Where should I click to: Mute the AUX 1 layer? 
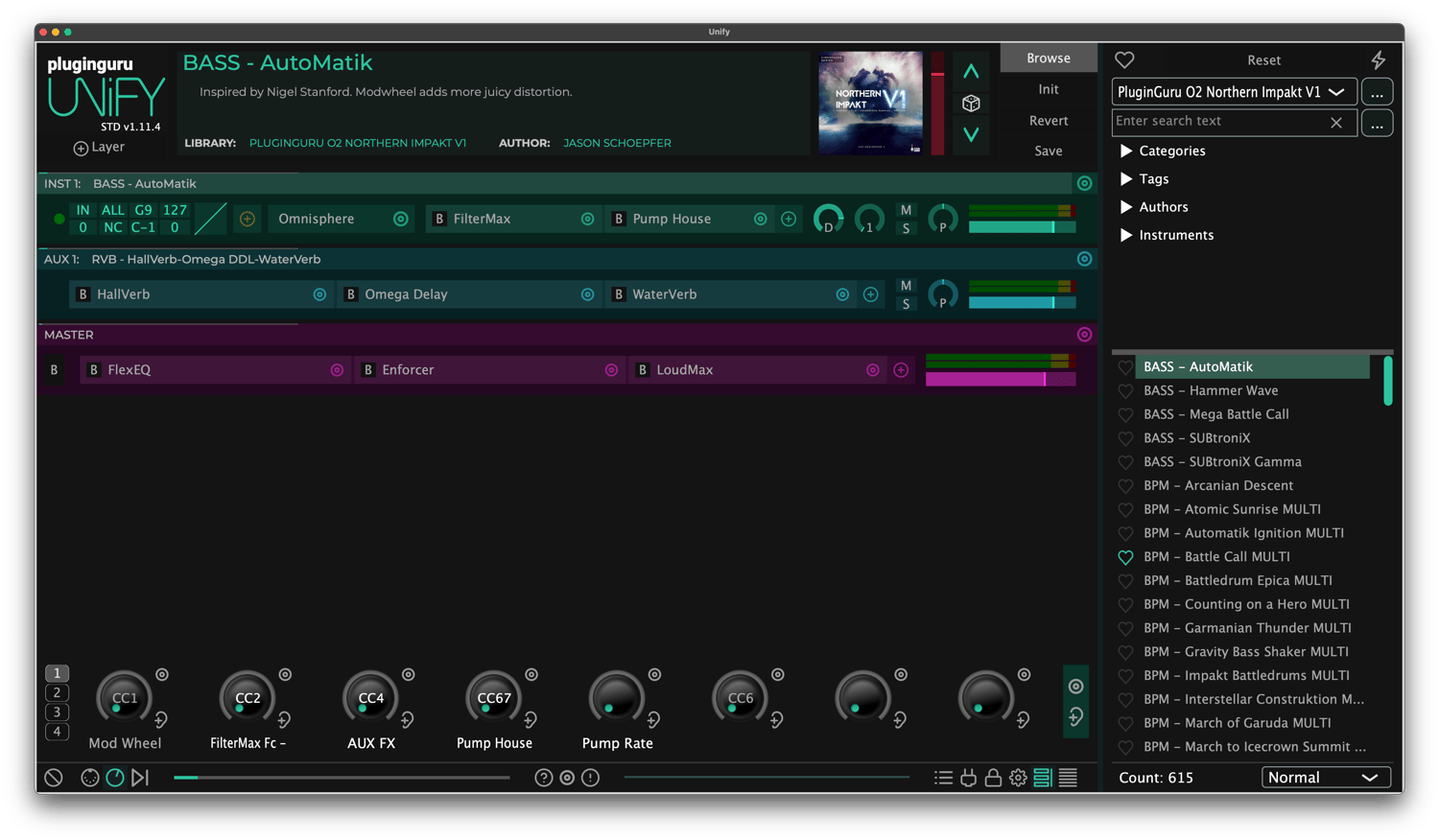pos(906,286)
